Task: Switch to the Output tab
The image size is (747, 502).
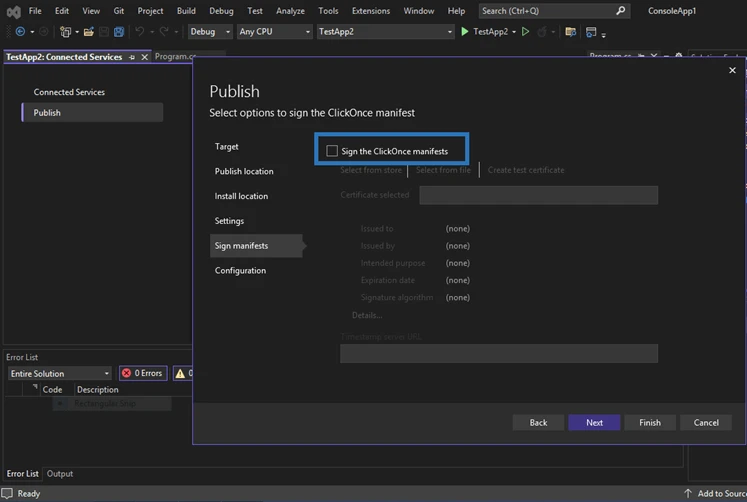Action: (60, 474)
